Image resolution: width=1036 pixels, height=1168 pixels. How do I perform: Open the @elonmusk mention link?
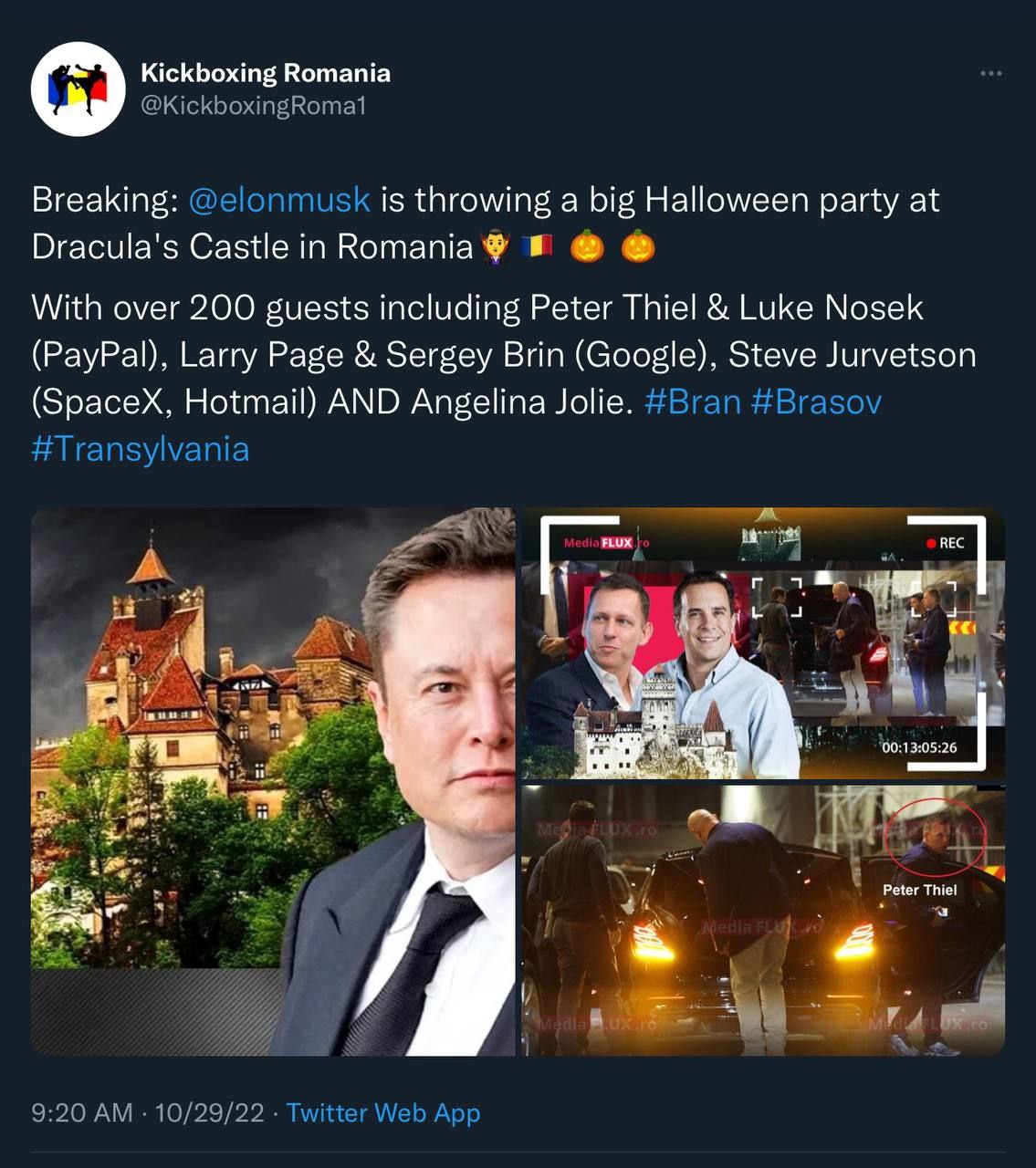click(x=279, y=199)
